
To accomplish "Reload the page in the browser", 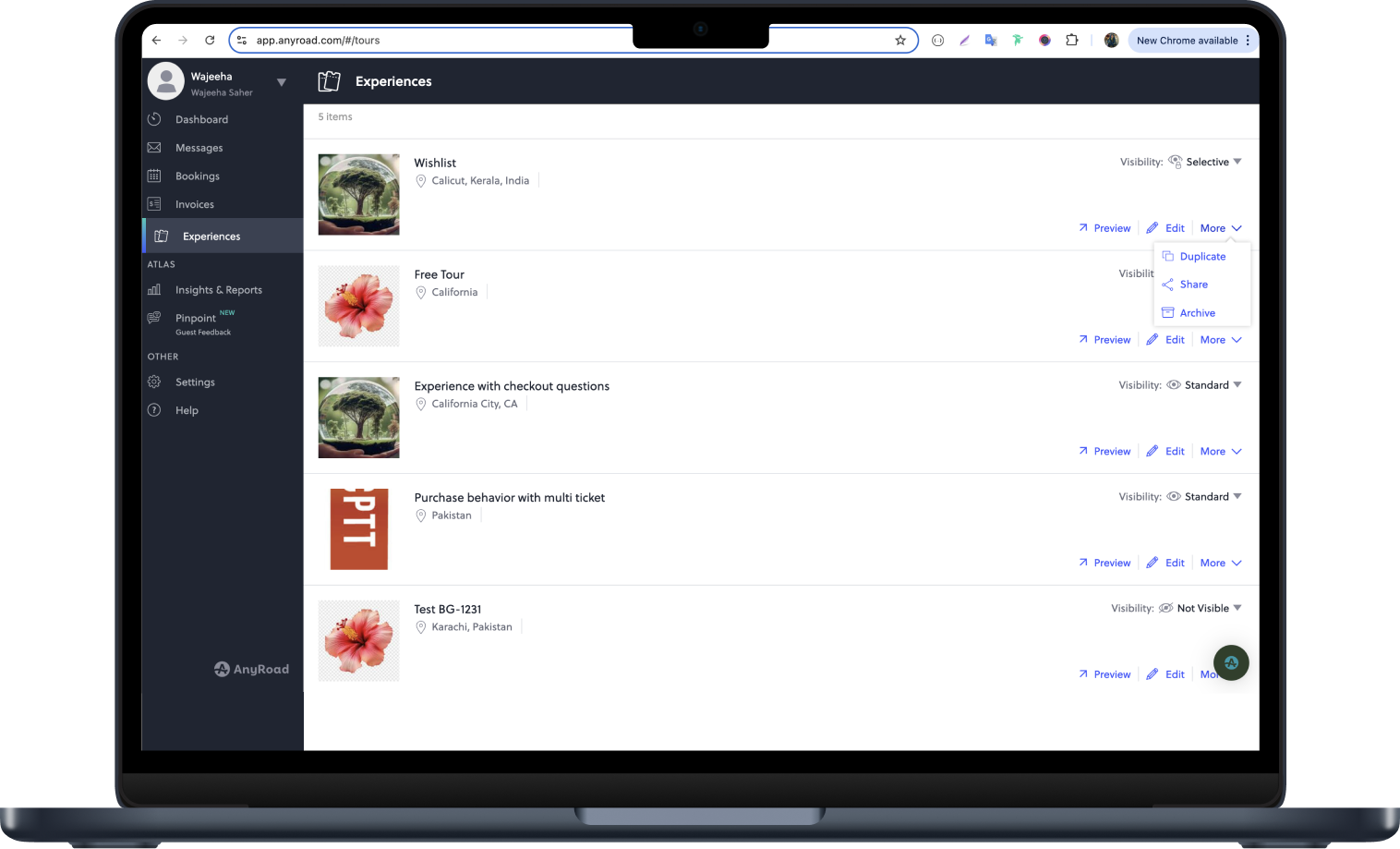I will click(x=210, y=40).
